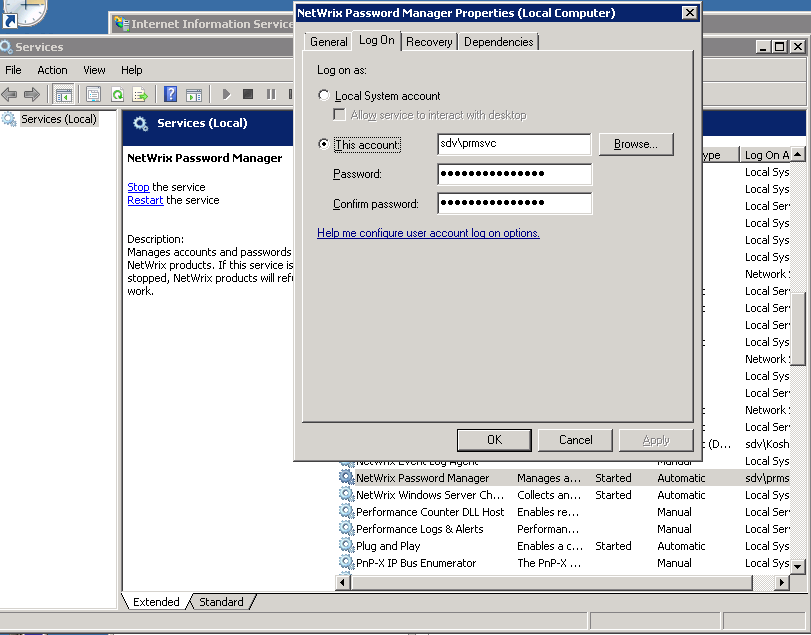Image resolution: width=811 pixels, height=635 pixels.
Task: Open the Dependencies tab
Action: point(499,42)
